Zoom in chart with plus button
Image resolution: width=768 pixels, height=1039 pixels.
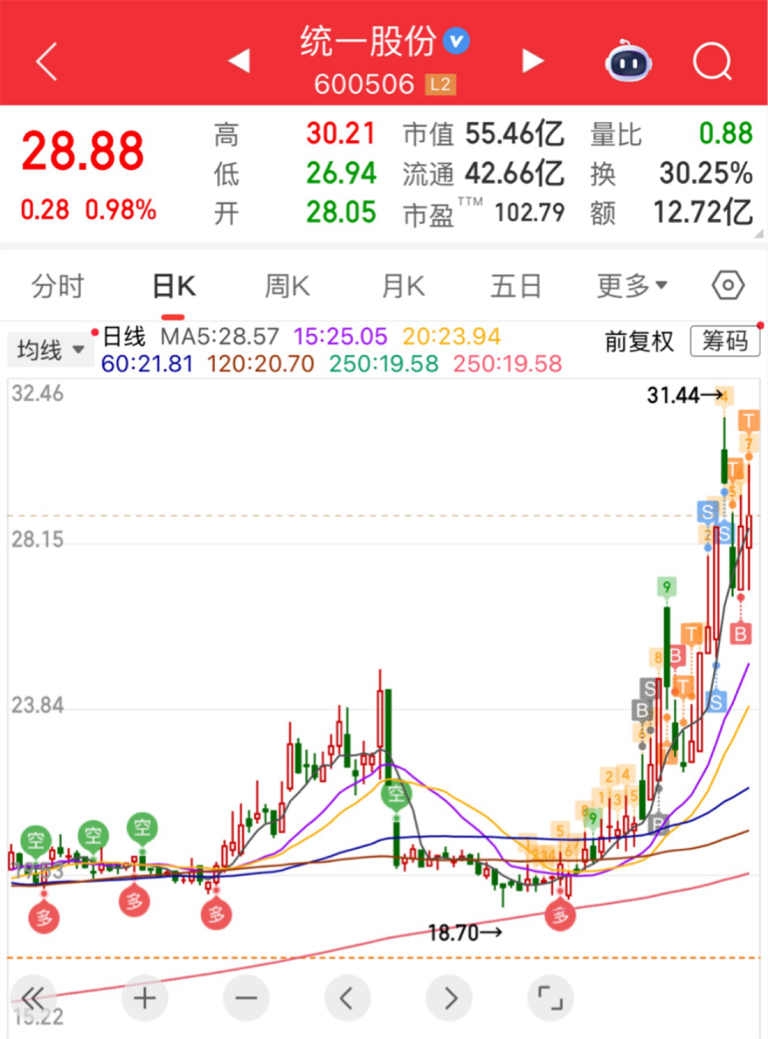coord(144,997)
